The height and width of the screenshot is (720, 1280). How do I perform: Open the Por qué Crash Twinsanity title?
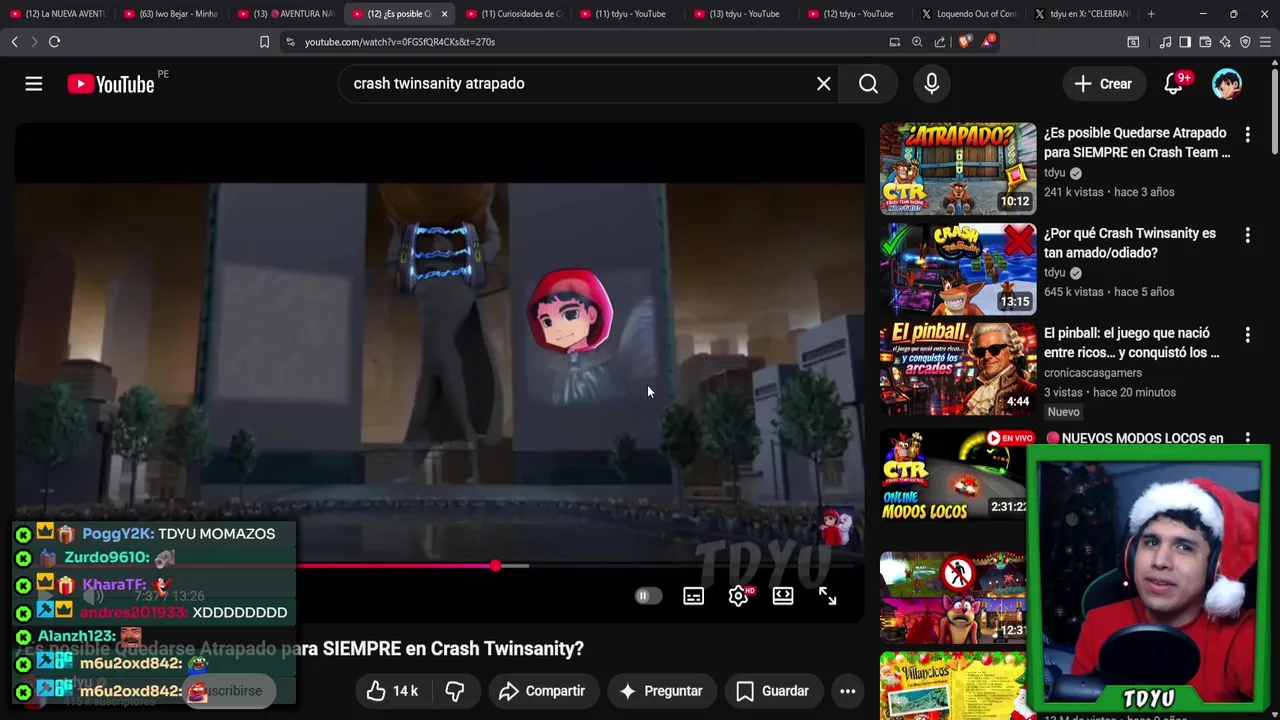point(1130,243)
